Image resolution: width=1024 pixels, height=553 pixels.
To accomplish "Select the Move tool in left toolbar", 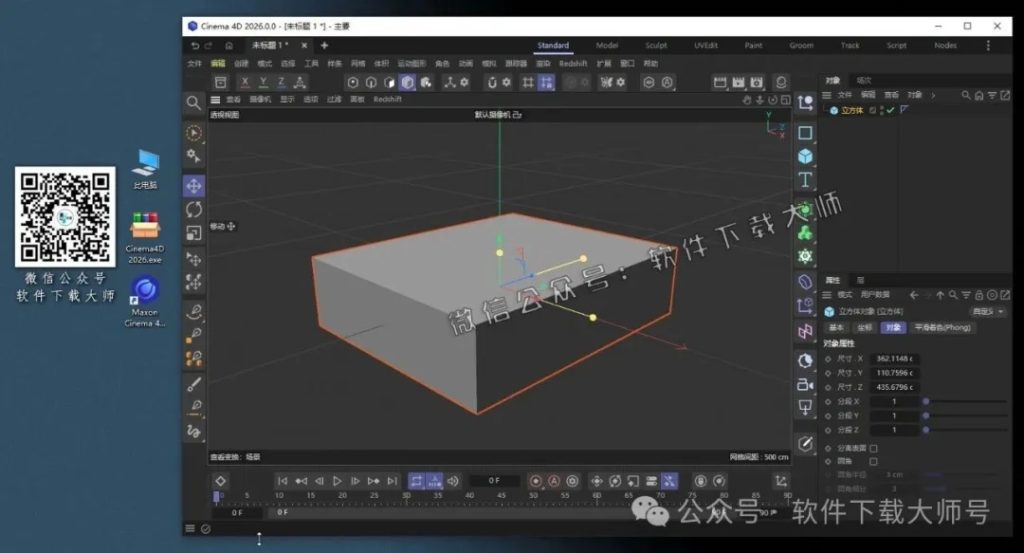I will (x=194, y=186).
